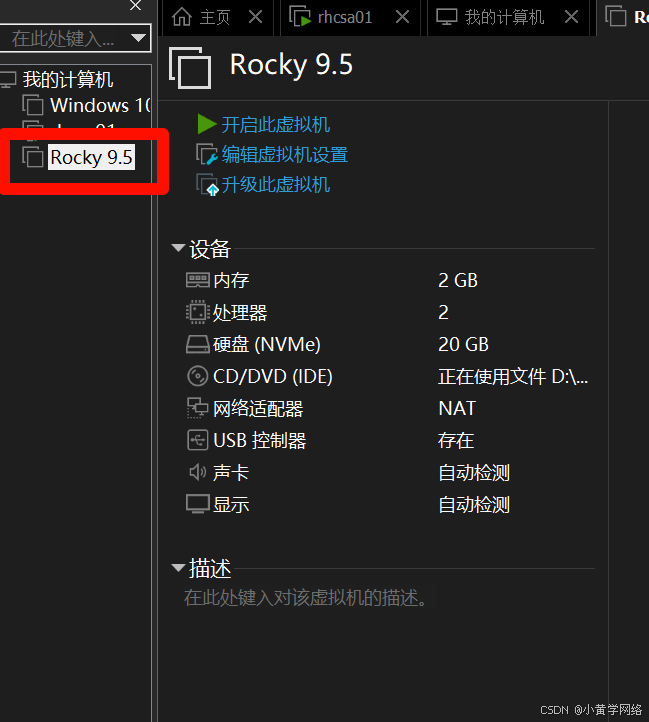Click 编辑虚拟机设置 link
Screen dimensions: 649x722
(x=285, y=155)
